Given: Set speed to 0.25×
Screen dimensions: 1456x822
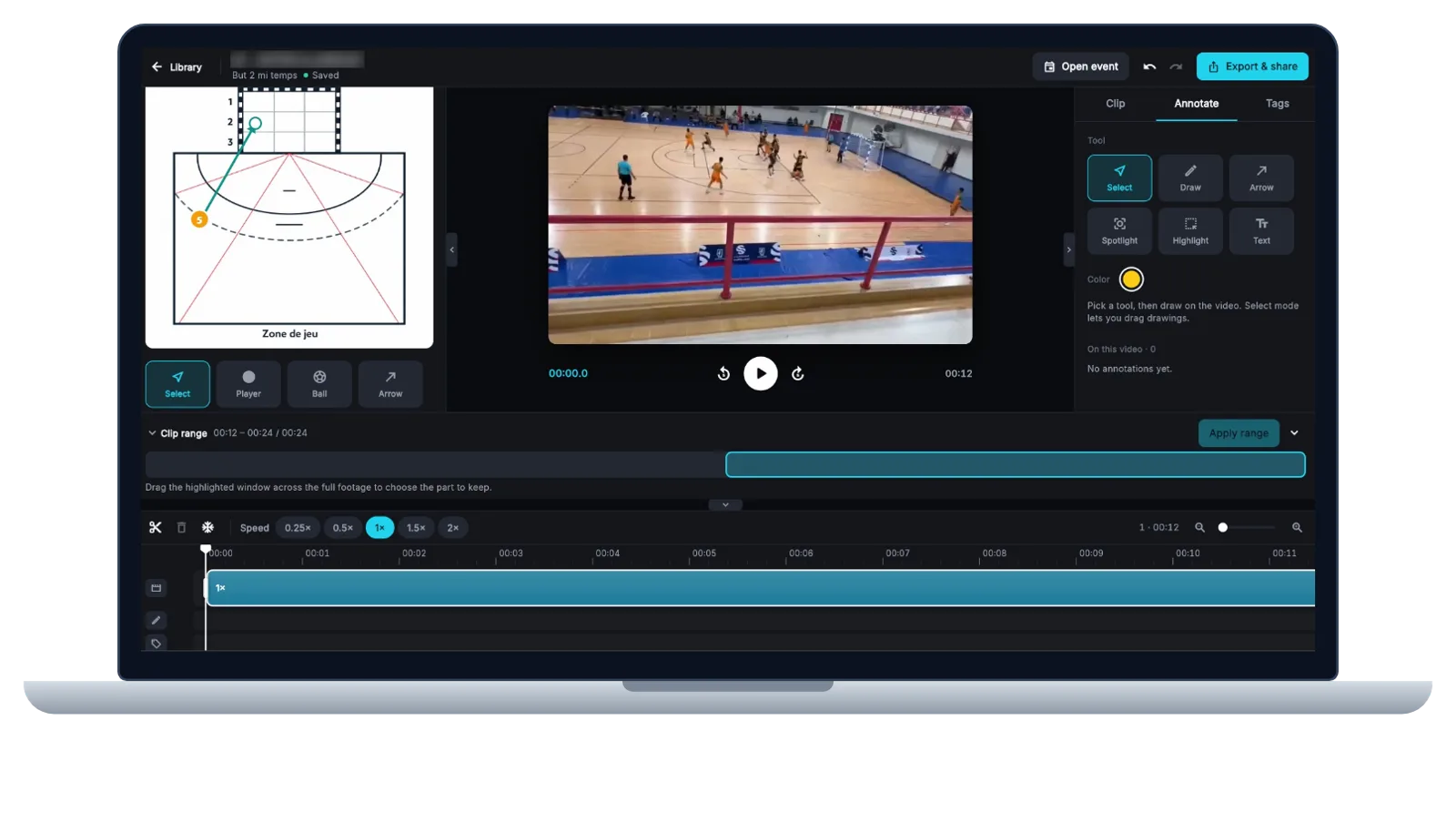Looking at the screenshot, I should [x=298, y=528].
